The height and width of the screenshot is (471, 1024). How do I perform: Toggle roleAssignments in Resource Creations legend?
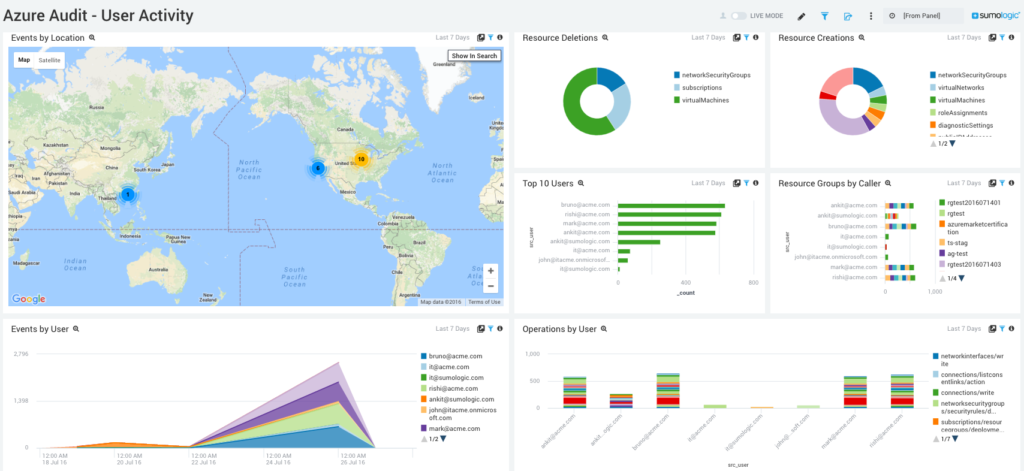pyautogui.click(x=958, y=112)
